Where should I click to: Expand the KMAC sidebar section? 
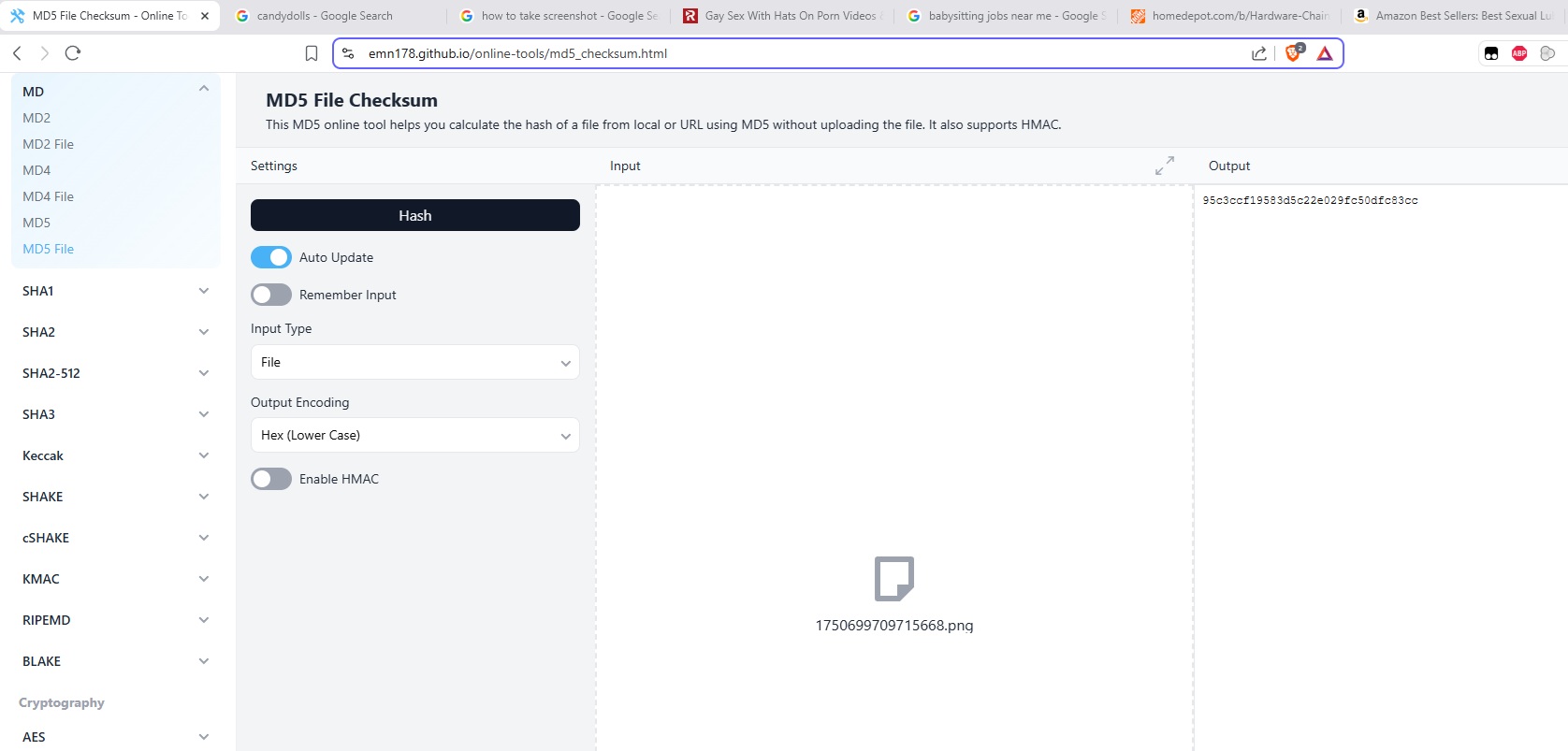tap(116, 579)
